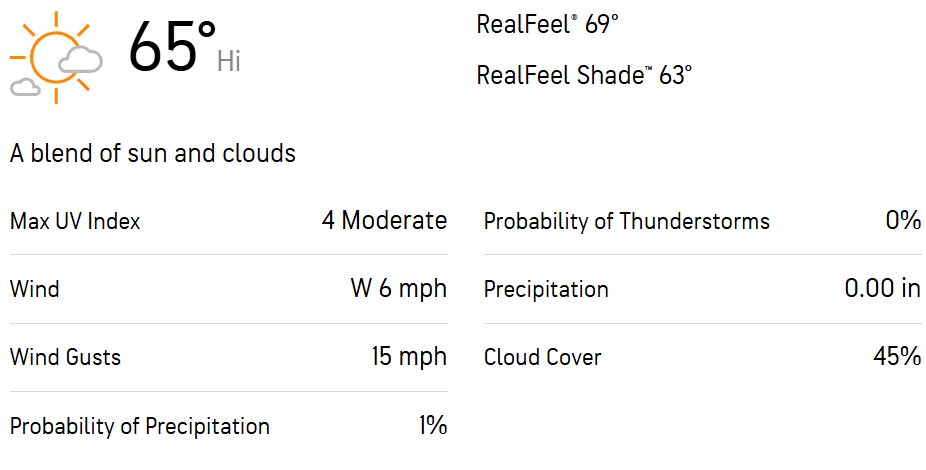Click the RealFeel Shade 63° text

point(584,76)
